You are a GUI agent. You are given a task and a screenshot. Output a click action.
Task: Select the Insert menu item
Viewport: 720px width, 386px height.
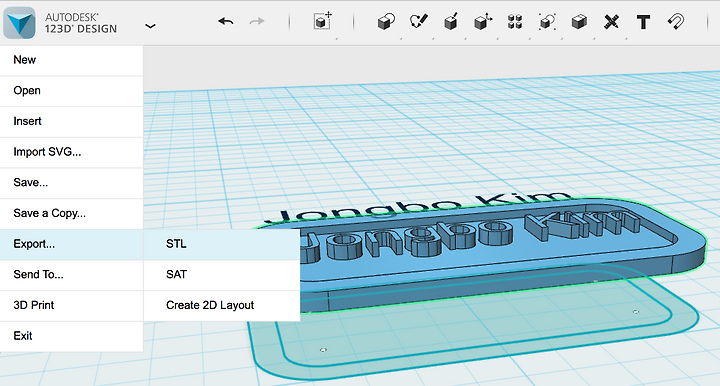71,122
